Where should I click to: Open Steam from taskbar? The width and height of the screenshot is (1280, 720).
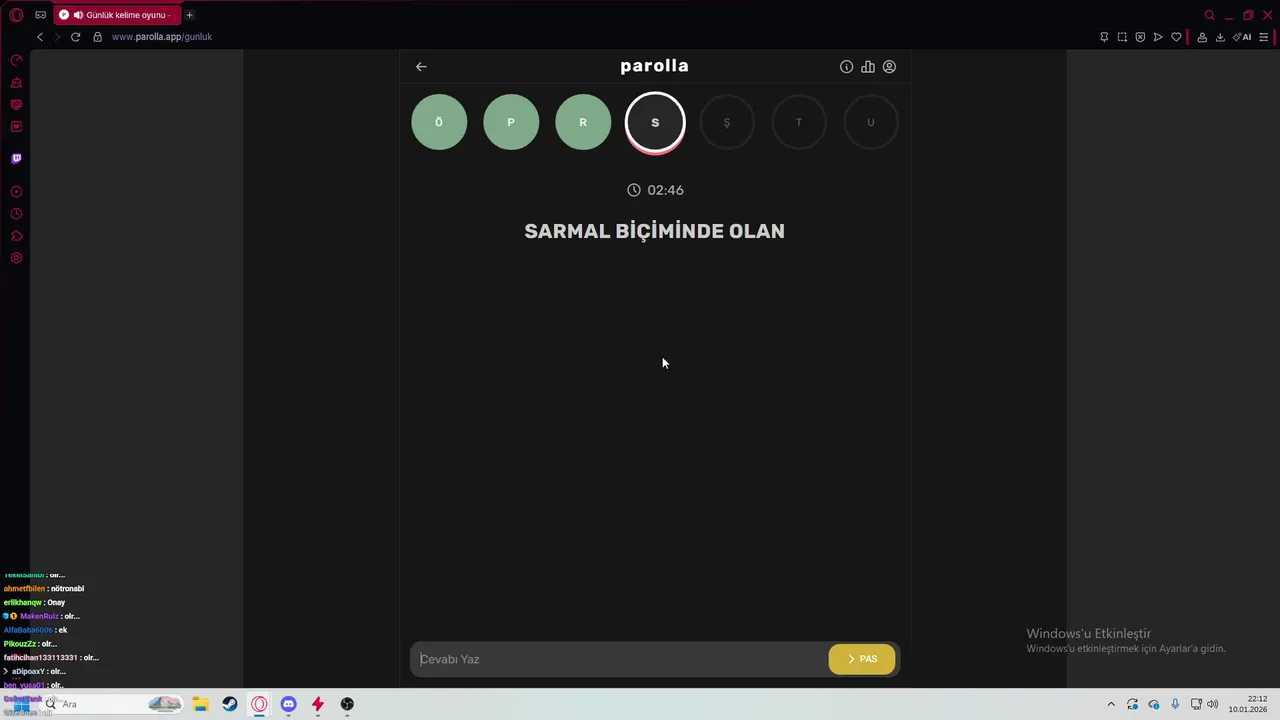(230, 704)
